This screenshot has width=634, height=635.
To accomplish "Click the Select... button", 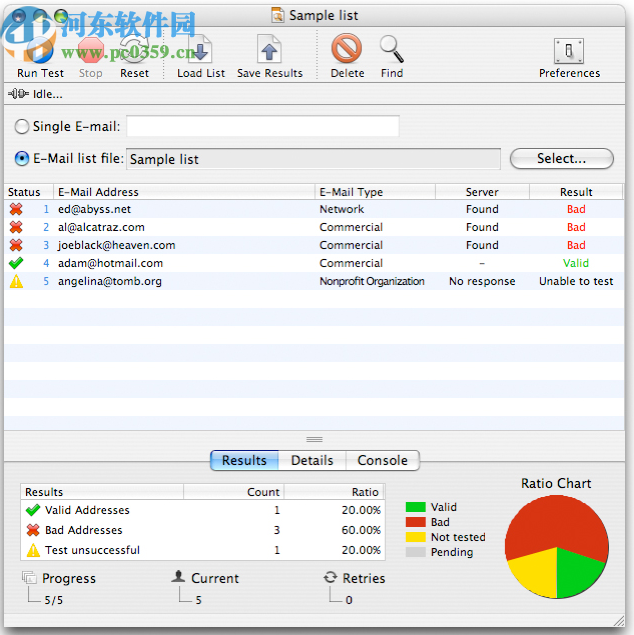I will pyautogui.click(x=562, y=158).
